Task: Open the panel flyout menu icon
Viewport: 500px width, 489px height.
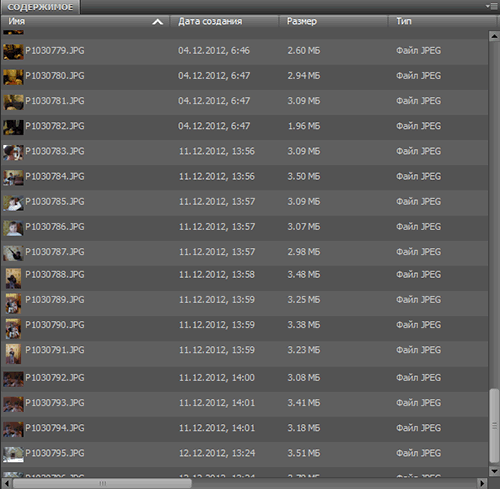Action: (491, 6)
